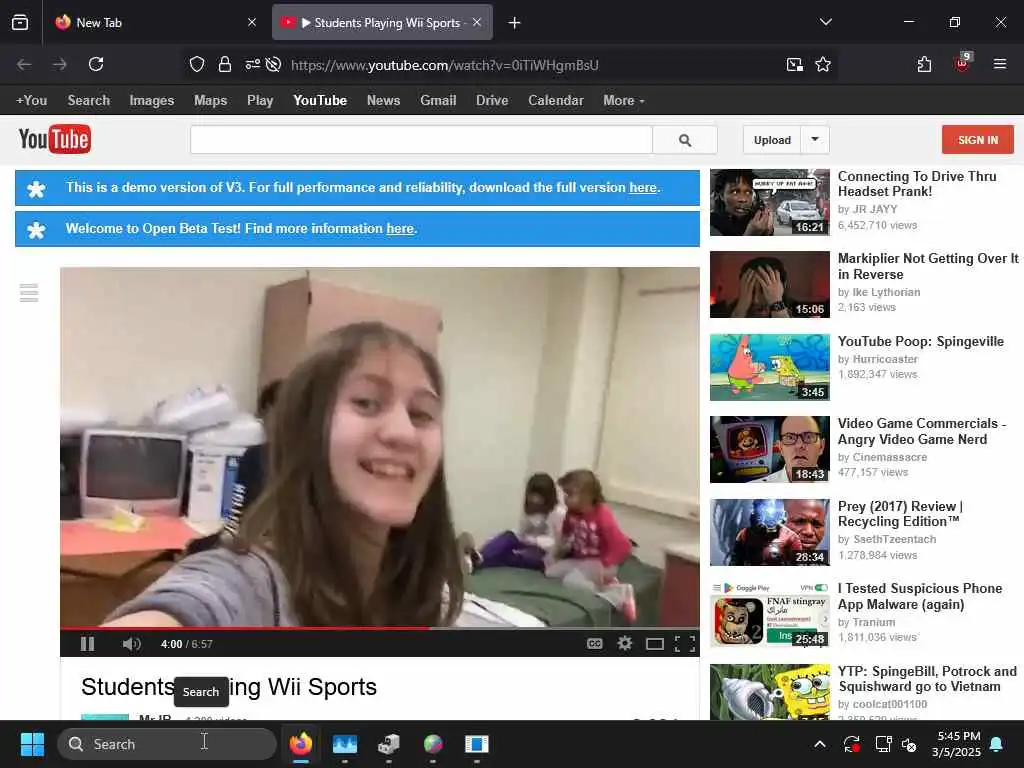The image size is (1024, 768).
Task: Open YouTube Poop: Spingeville thumbnail
Action: 769,367
